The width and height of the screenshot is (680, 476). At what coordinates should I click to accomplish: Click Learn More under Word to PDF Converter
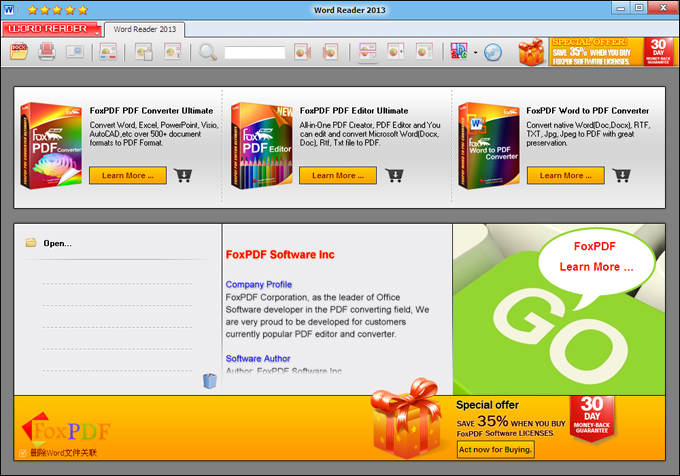pyautogui.click(x=565, y=176)
